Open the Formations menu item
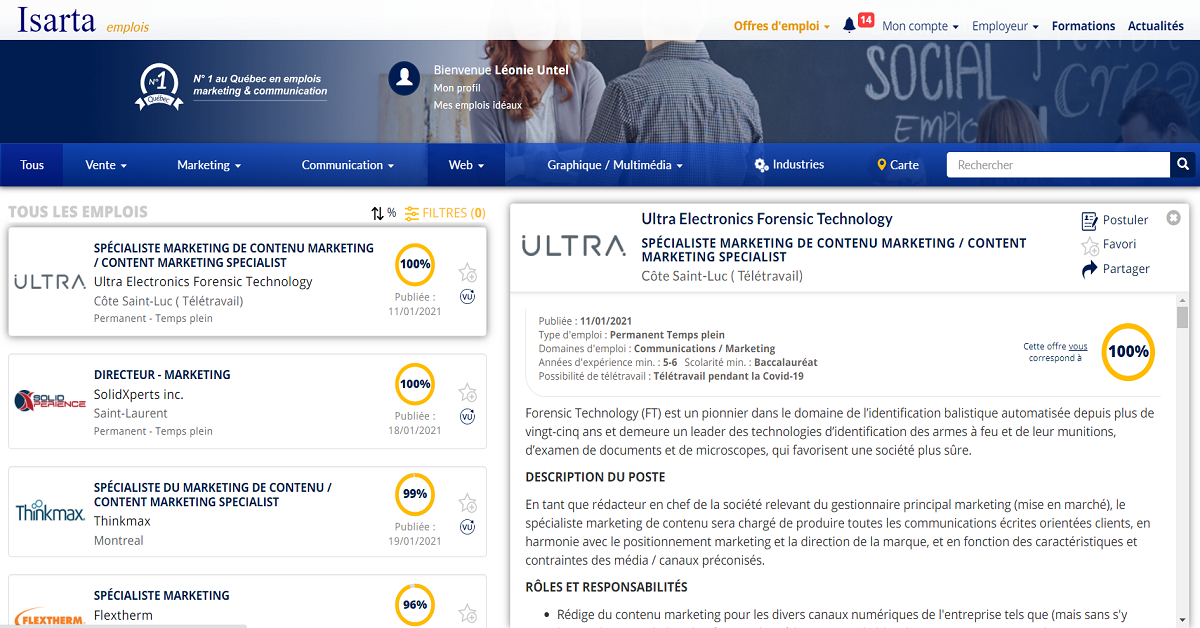Viewport: 1200px width, 628px height. click(1083, 26)
